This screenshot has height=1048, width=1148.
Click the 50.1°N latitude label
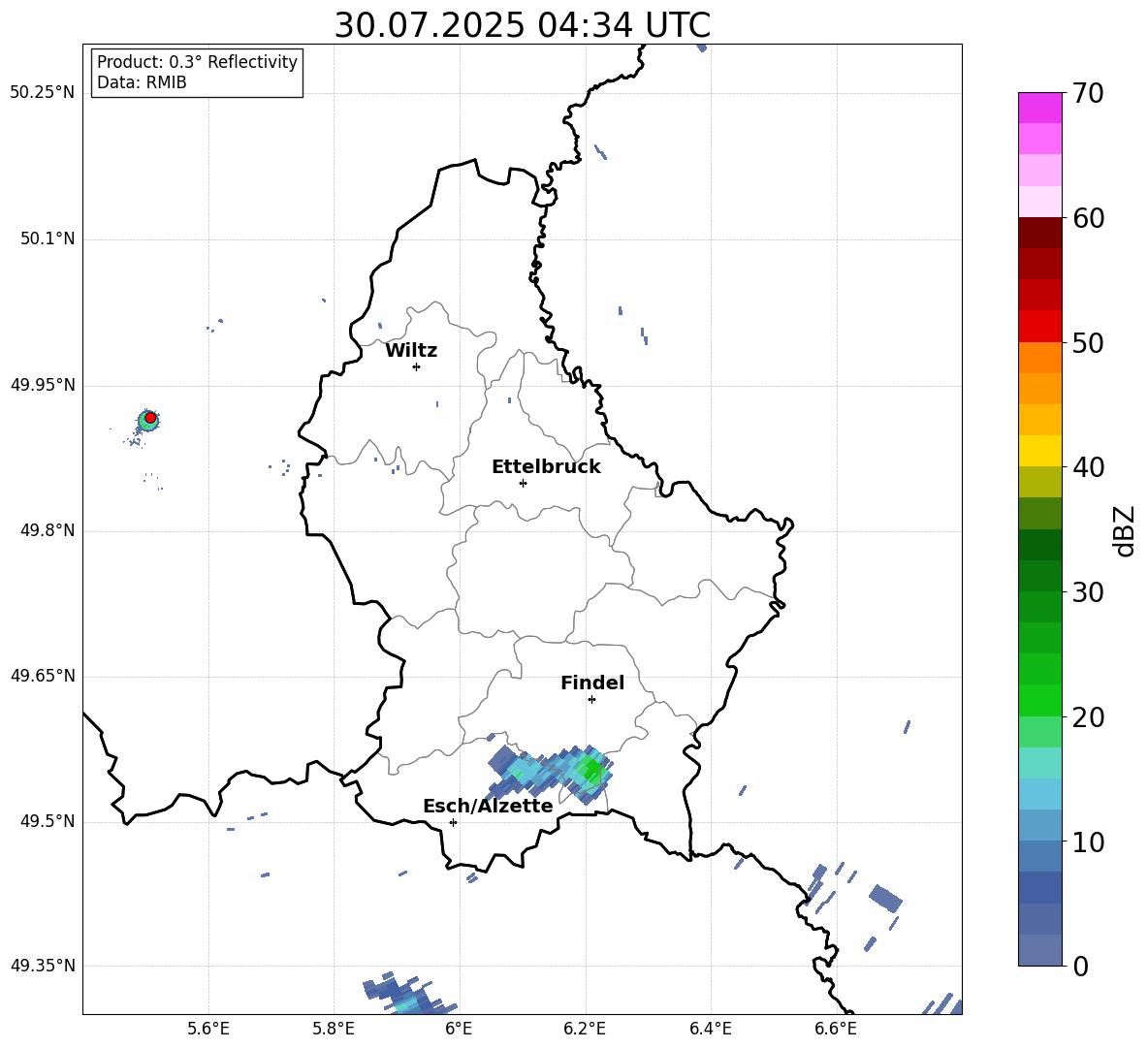click(x=48, y=238)
